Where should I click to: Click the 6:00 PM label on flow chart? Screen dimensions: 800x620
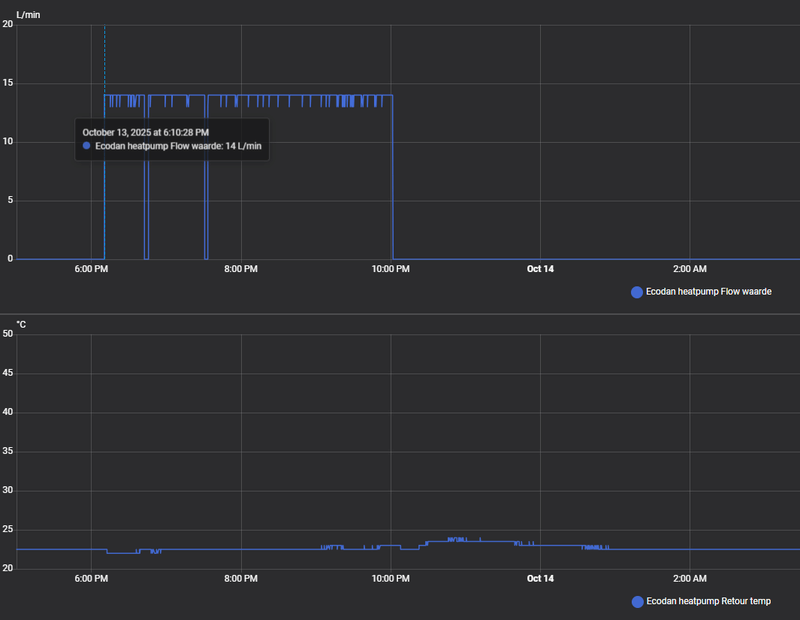[91, 269]
